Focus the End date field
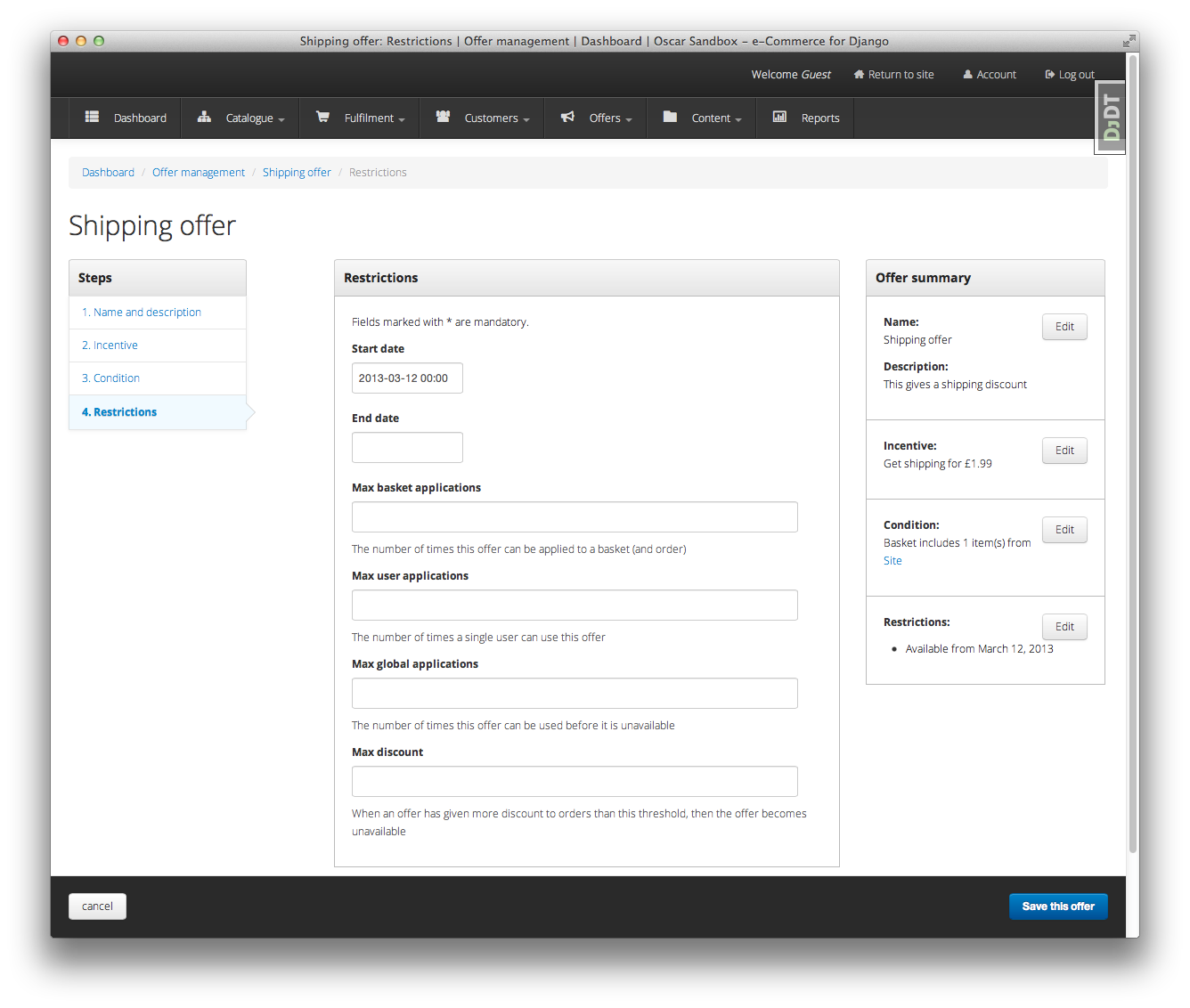This screenshot has height=1008, width=1190. point(407,448)
